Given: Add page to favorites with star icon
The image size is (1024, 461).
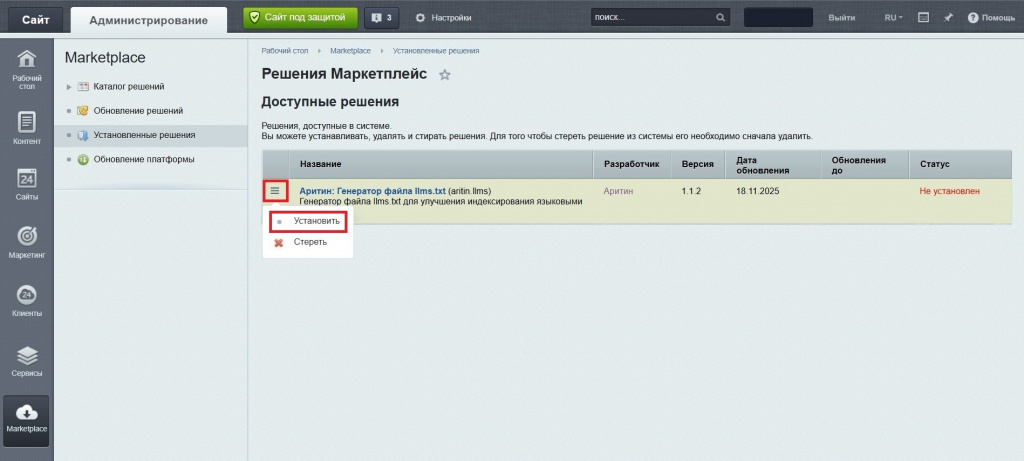Looking at the screenshot, I should click(445, 75).
